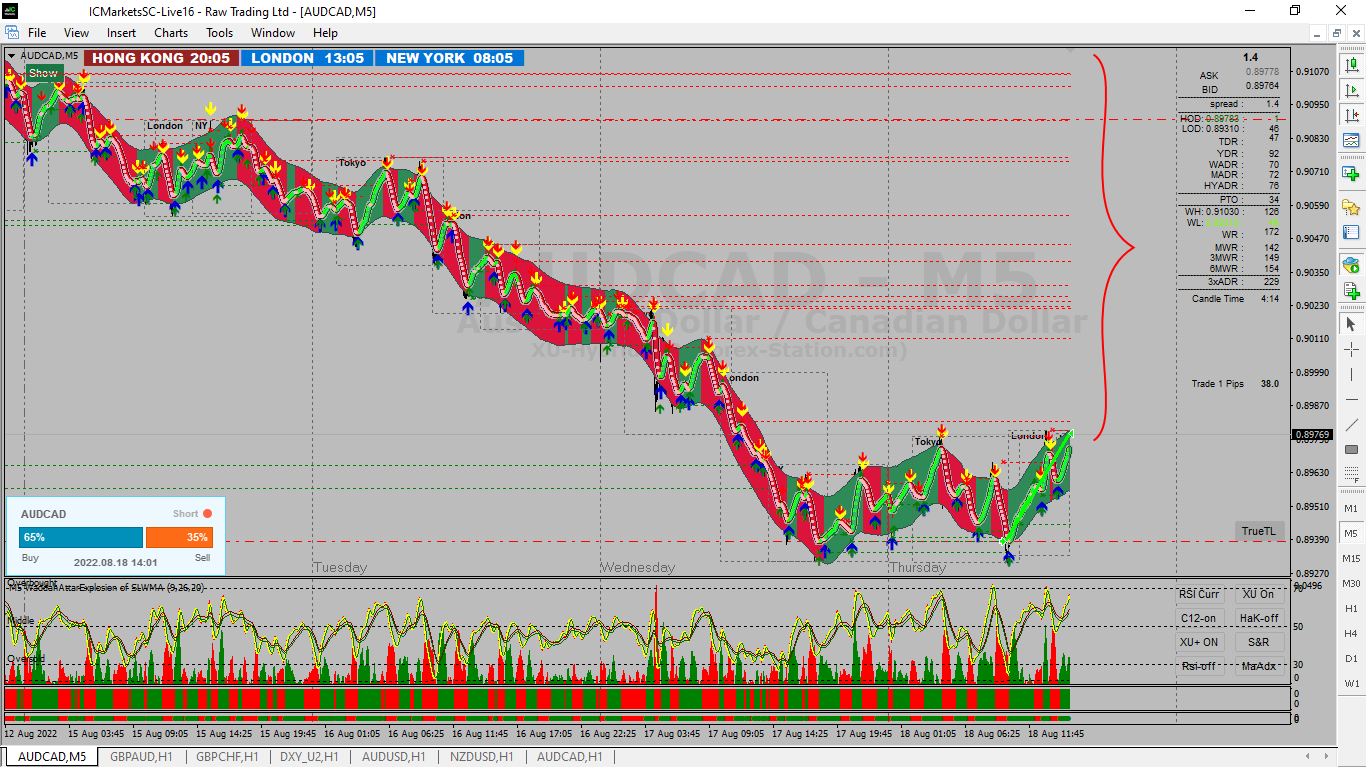This screenshot has width=1366, height=768.
Task: Open the Window menu
Action: 273,33
